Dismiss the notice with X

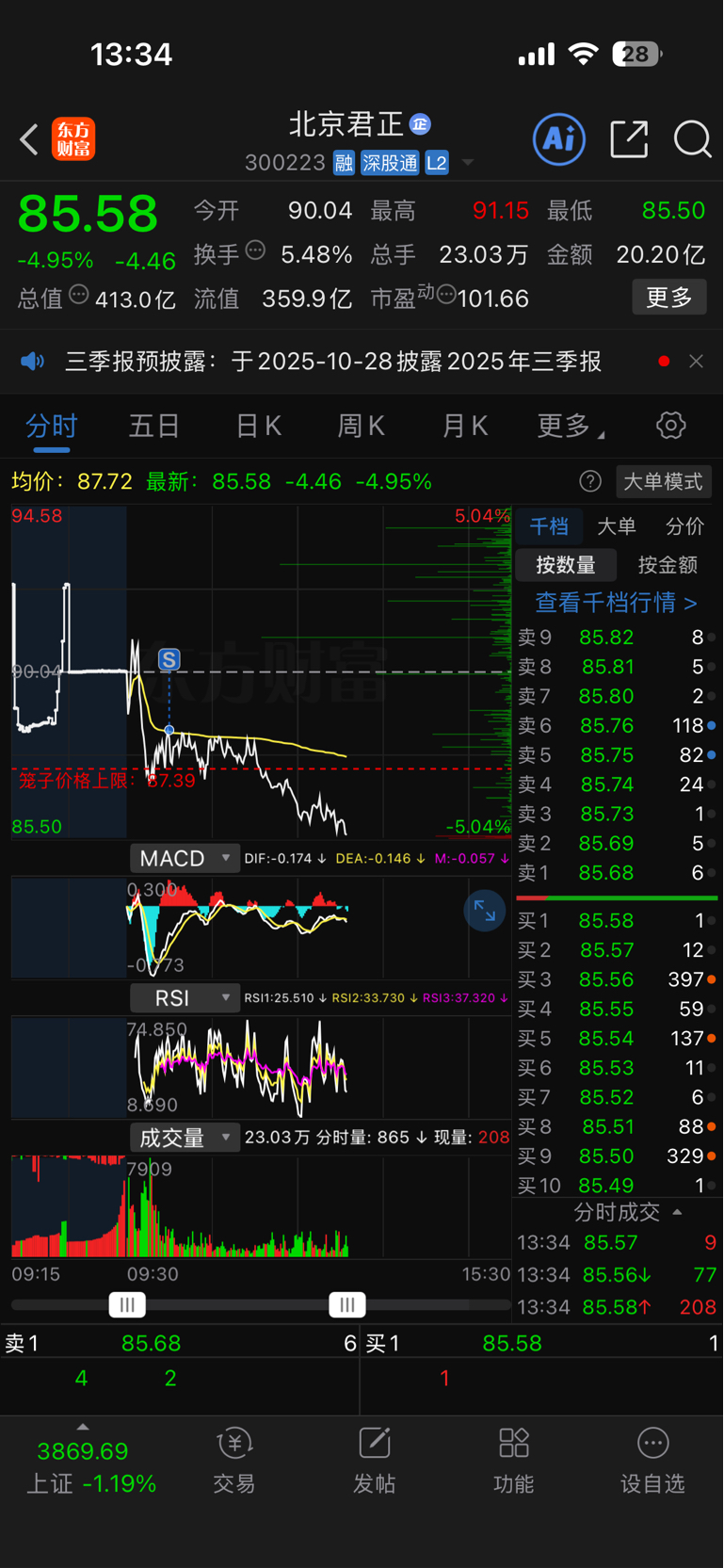coord(696,362)
